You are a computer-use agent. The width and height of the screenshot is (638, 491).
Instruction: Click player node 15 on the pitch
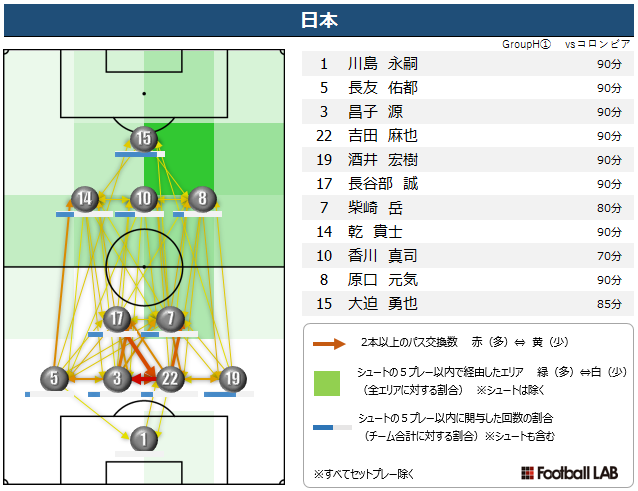coord(144,138)
